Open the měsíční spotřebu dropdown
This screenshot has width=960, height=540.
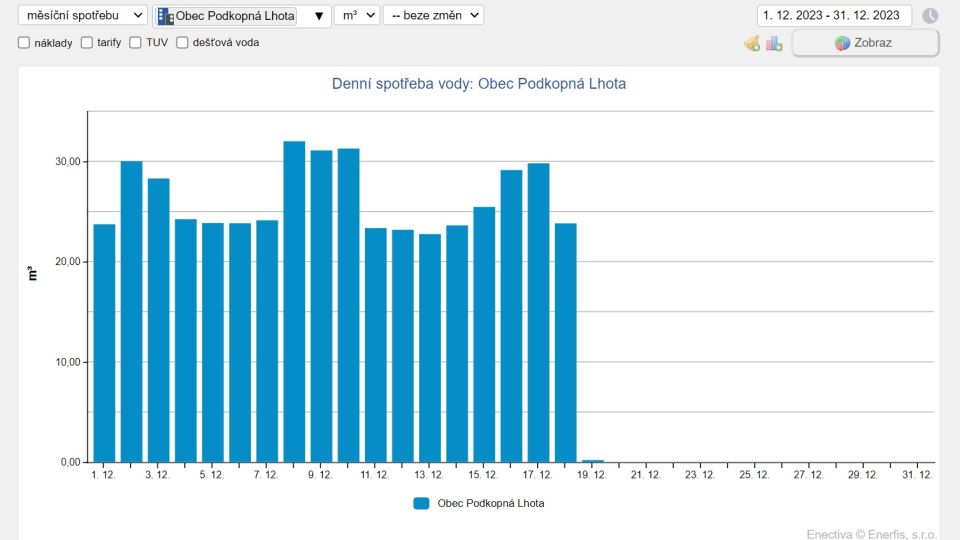[82, 15]
